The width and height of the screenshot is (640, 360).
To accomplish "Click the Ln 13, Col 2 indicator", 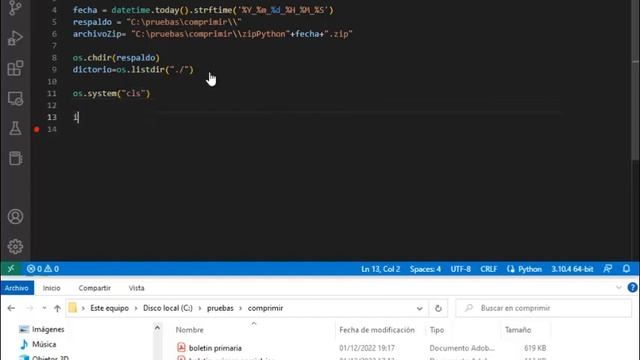I will (x=380, y=269).
